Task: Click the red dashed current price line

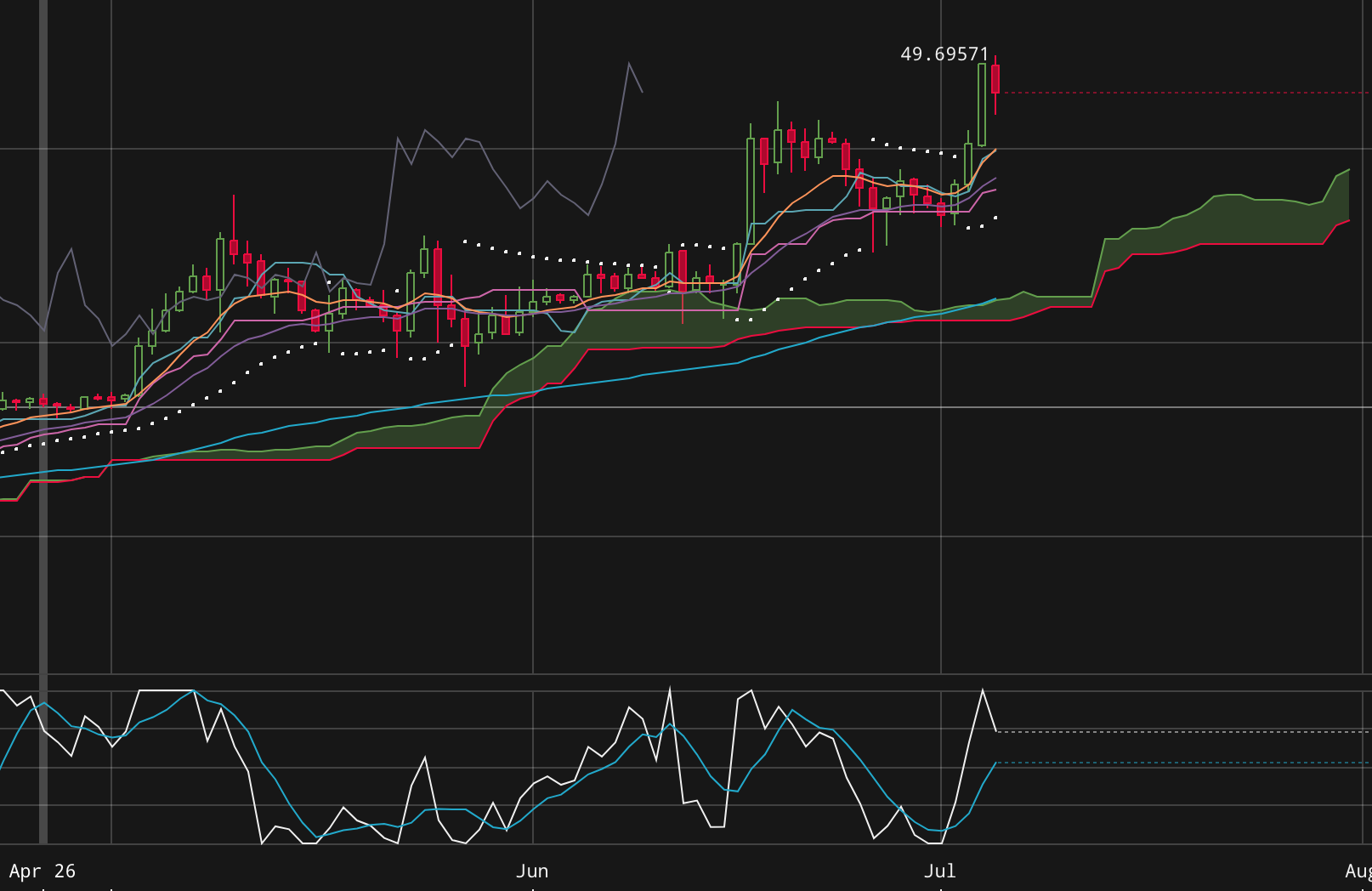Action: point(1186,93)
